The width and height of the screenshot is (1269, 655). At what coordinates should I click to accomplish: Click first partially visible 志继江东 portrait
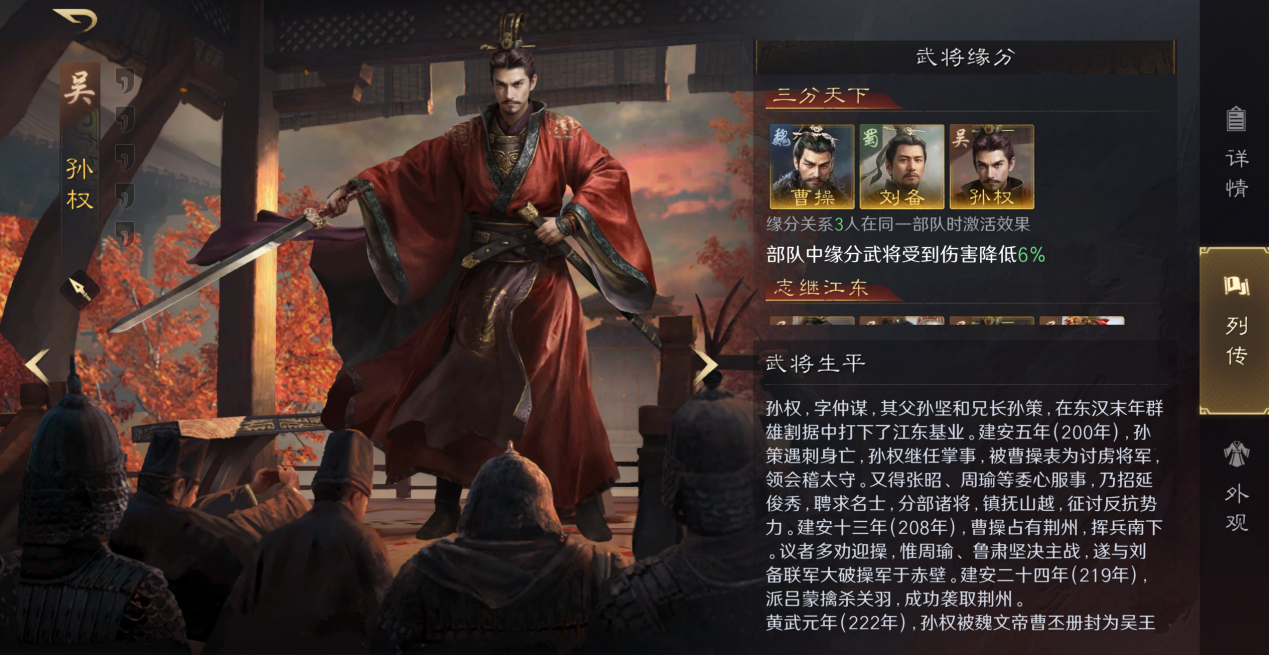tap(812, 321)
